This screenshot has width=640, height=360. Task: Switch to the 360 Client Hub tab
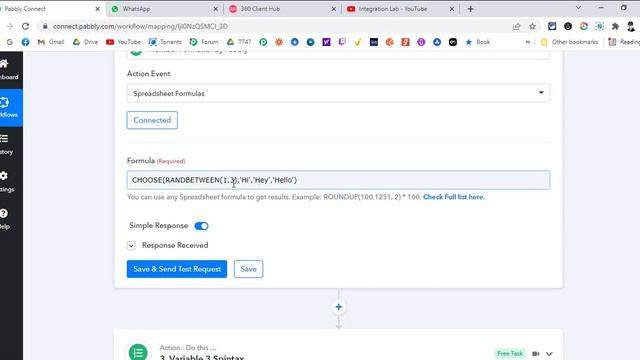[282, 9]
